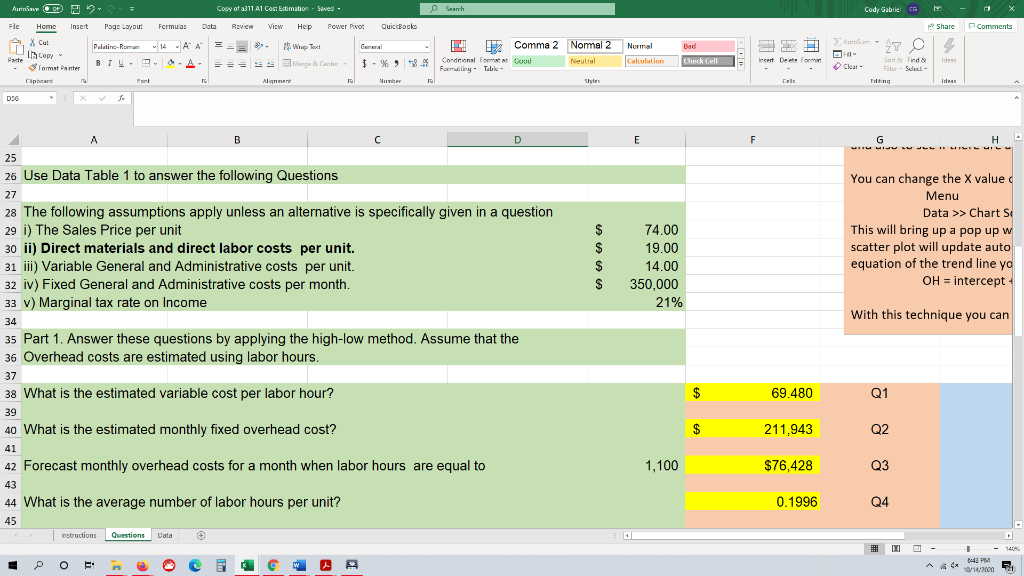
Task: Switch to the Formulas ribbon tab
Action: pos(172,27)
